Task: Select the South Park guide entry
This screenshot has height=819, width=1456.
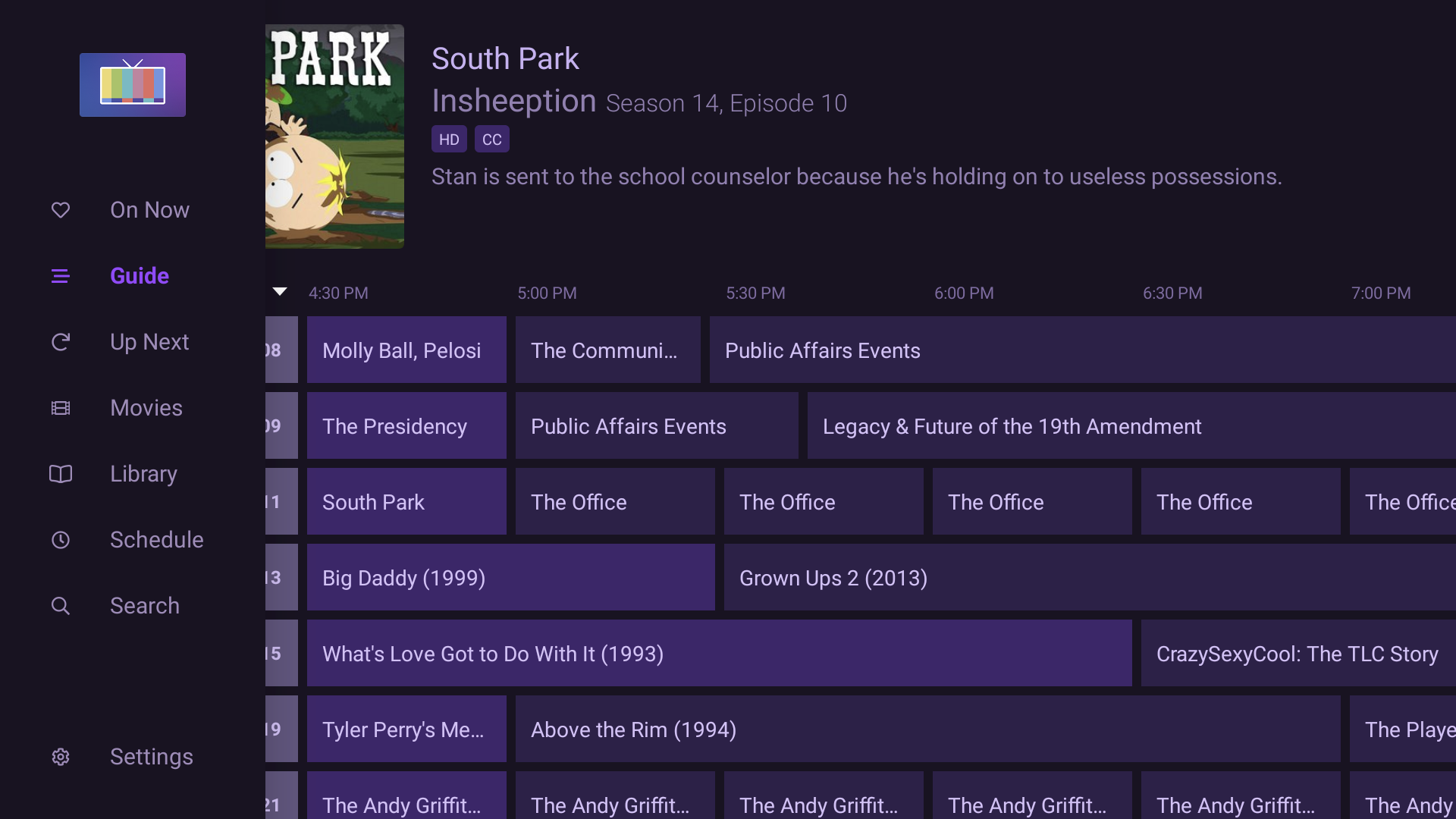Action: point(406,501)
